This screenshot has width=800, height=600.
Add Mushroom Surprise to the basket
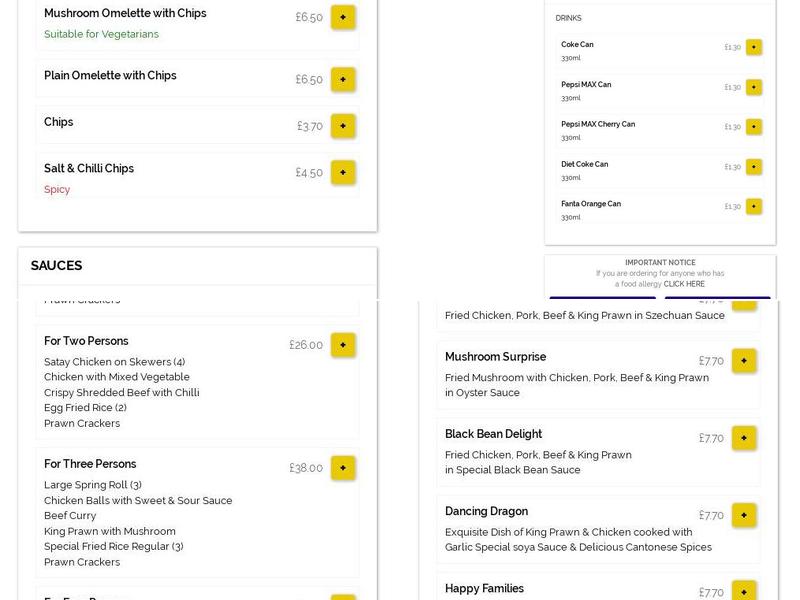click(743, 361)
